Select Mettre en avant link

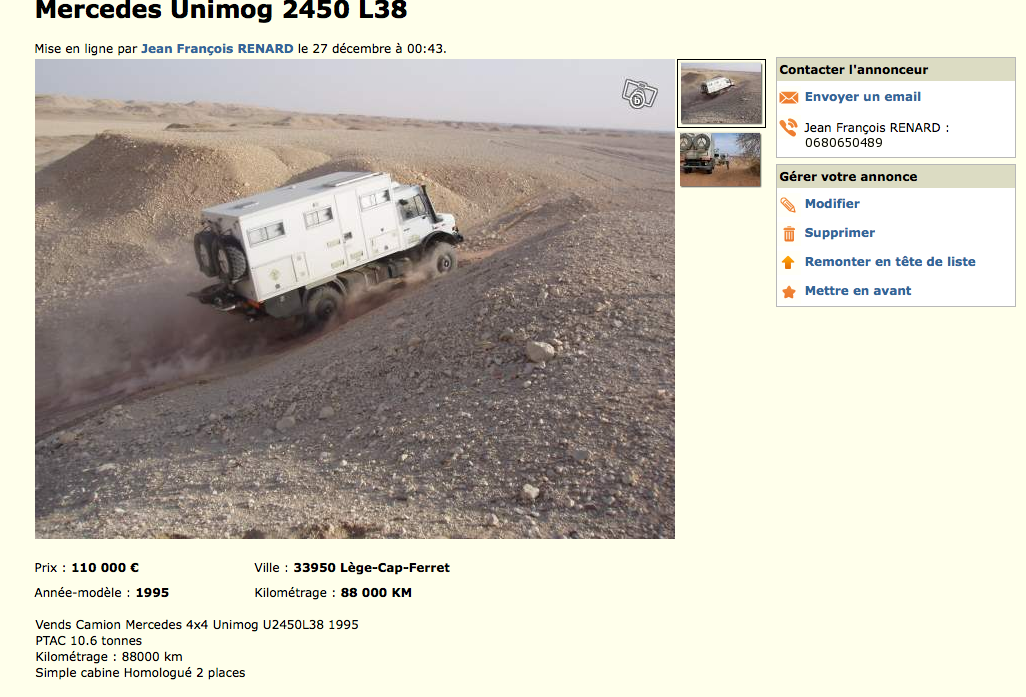pos(858,291)
